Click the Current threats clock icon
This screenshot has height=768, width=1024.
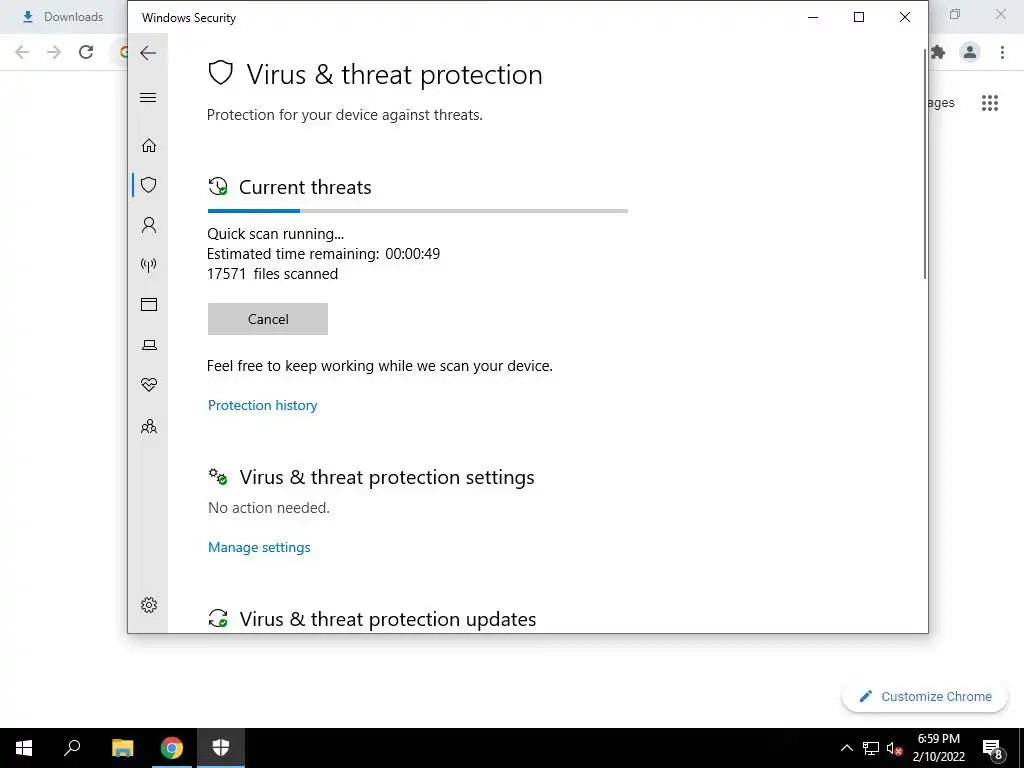tap(217, 187)
